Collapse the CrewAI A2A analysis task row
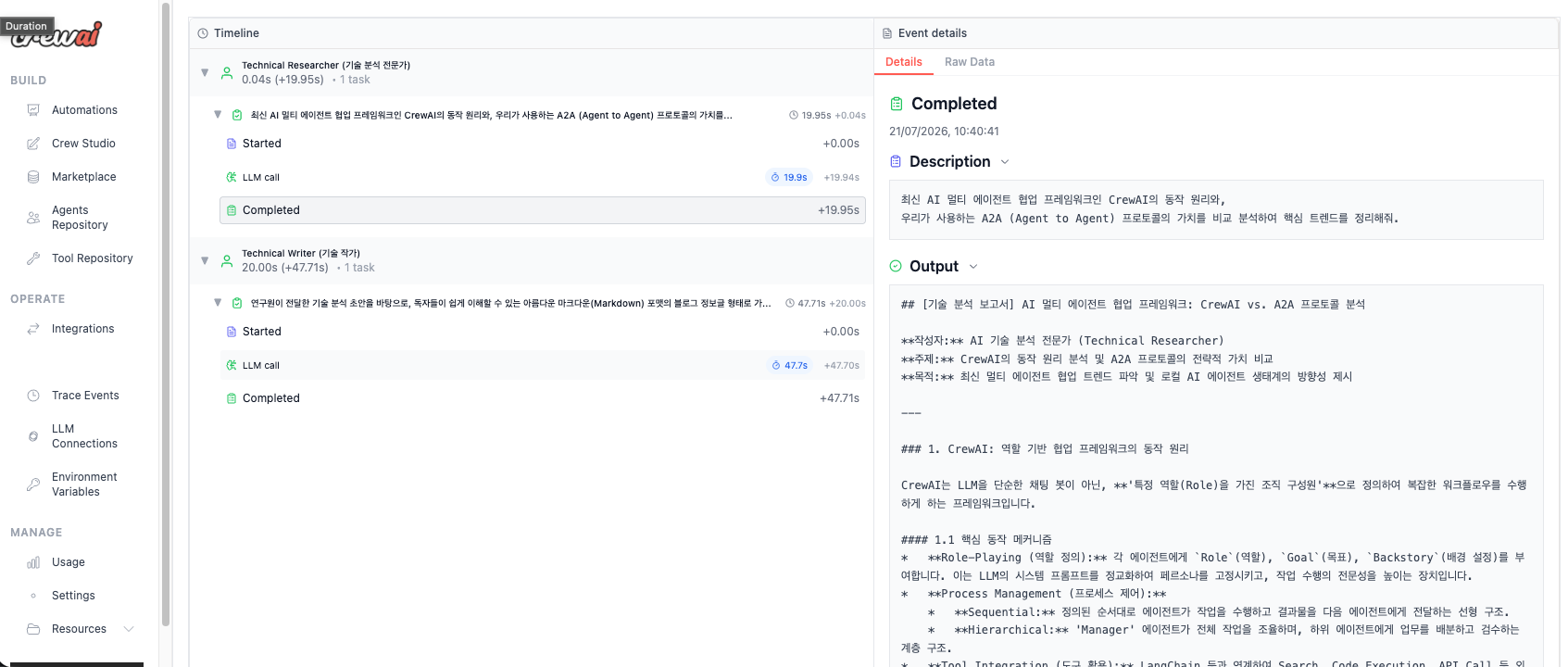Viewport: 1568px width, 667px height. 218,115
